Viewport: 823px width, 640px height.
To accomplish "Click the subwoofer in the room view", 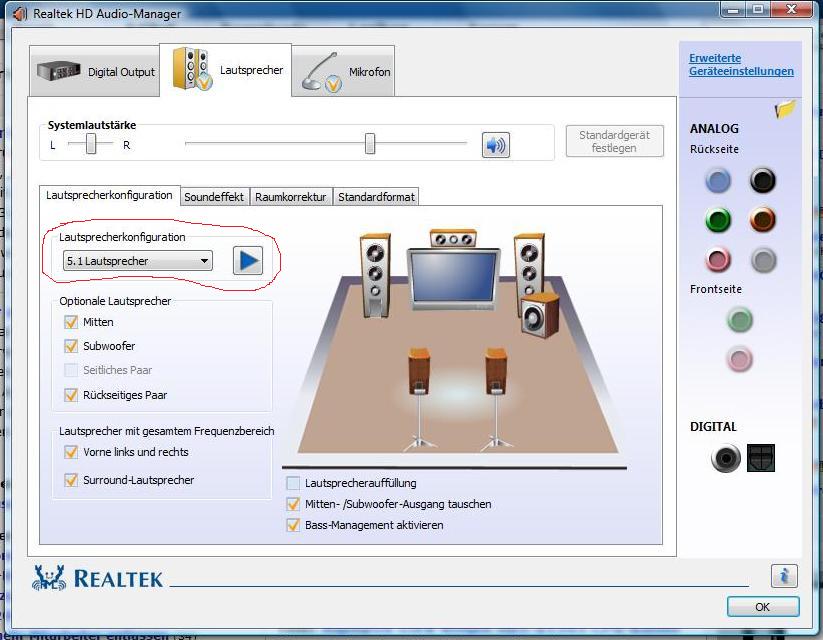I will pyautogui.click(x=540, y=315).
